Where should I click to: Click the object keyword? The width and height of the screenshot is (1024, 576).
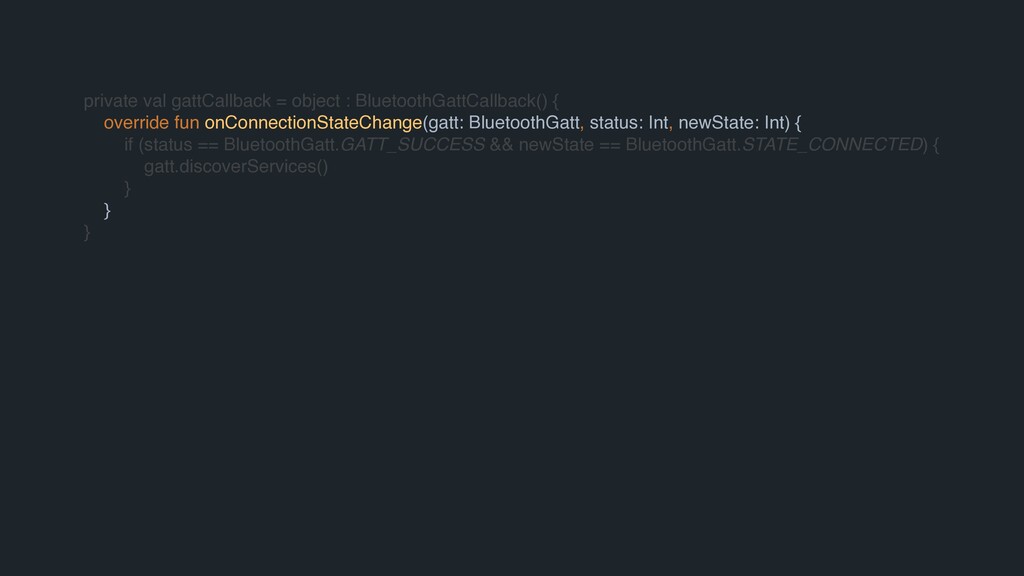tap(315, 101)
